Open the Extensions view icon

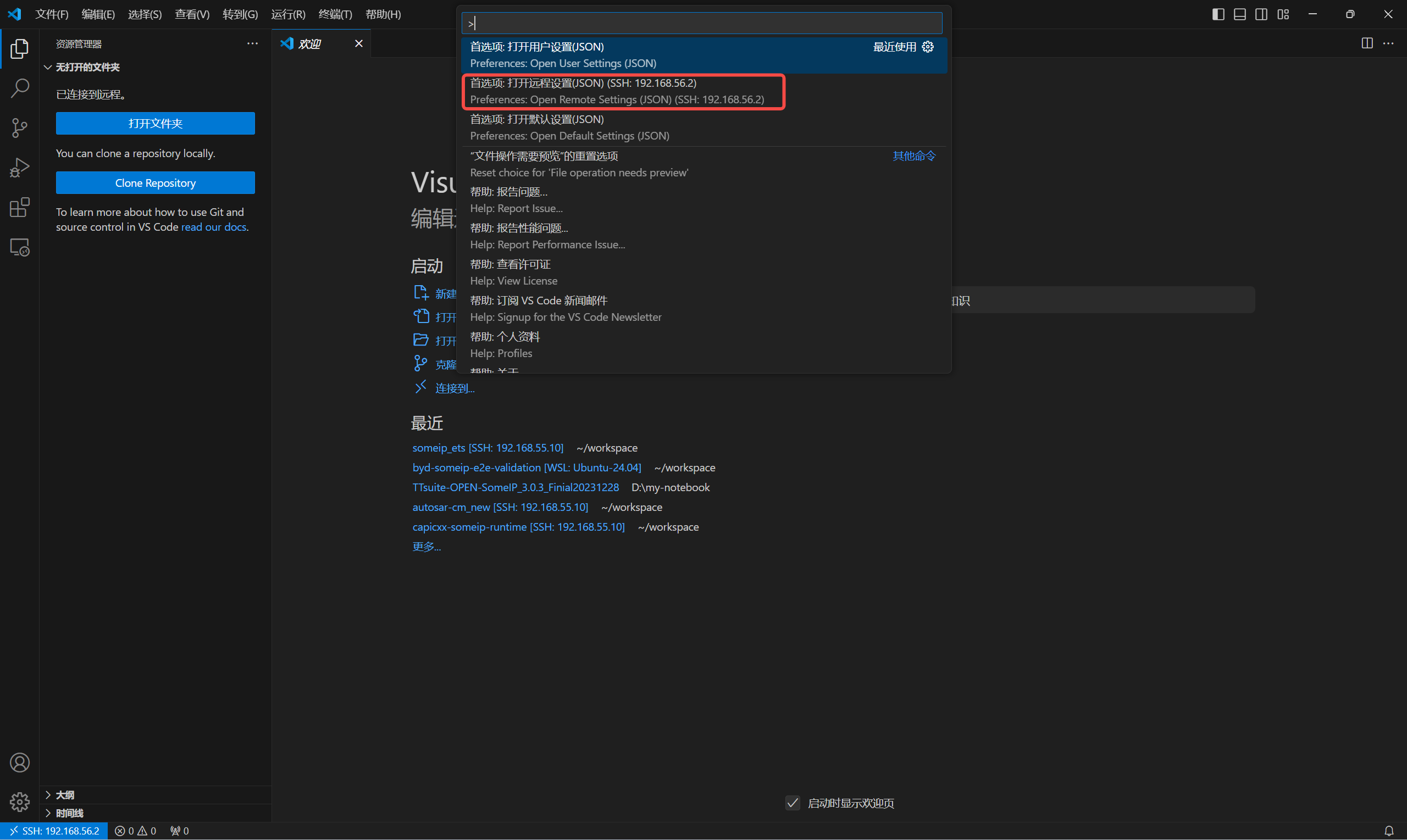(20, 208)
